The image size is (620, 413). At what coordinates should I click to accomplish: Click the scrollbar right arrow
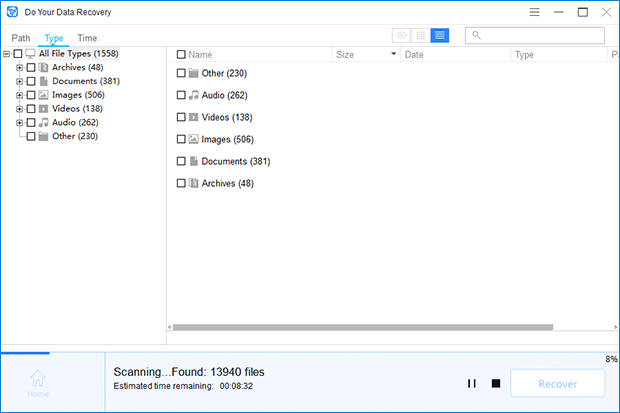click(615, 327)
